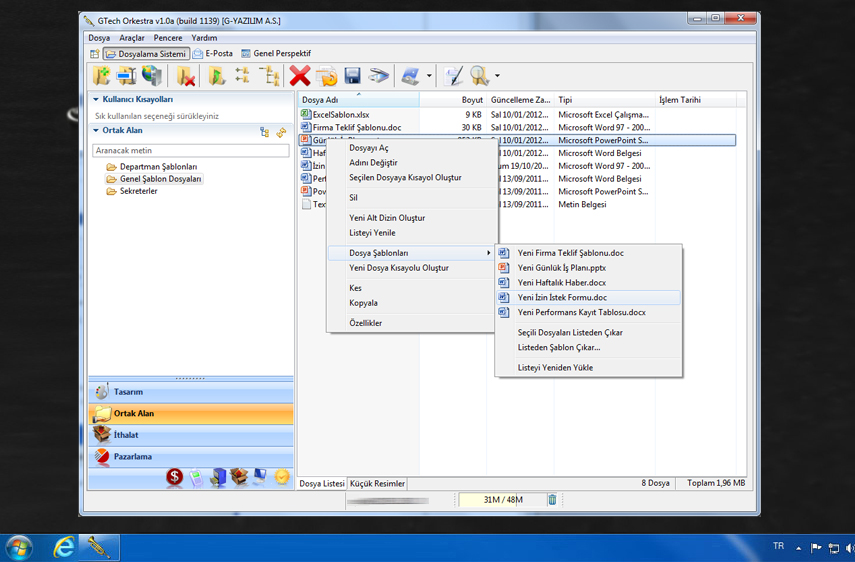This screenshot has width=855, height=562.
Task: Collapse the Kullanıcı Kısayolları section
Action: pos(96,100)
